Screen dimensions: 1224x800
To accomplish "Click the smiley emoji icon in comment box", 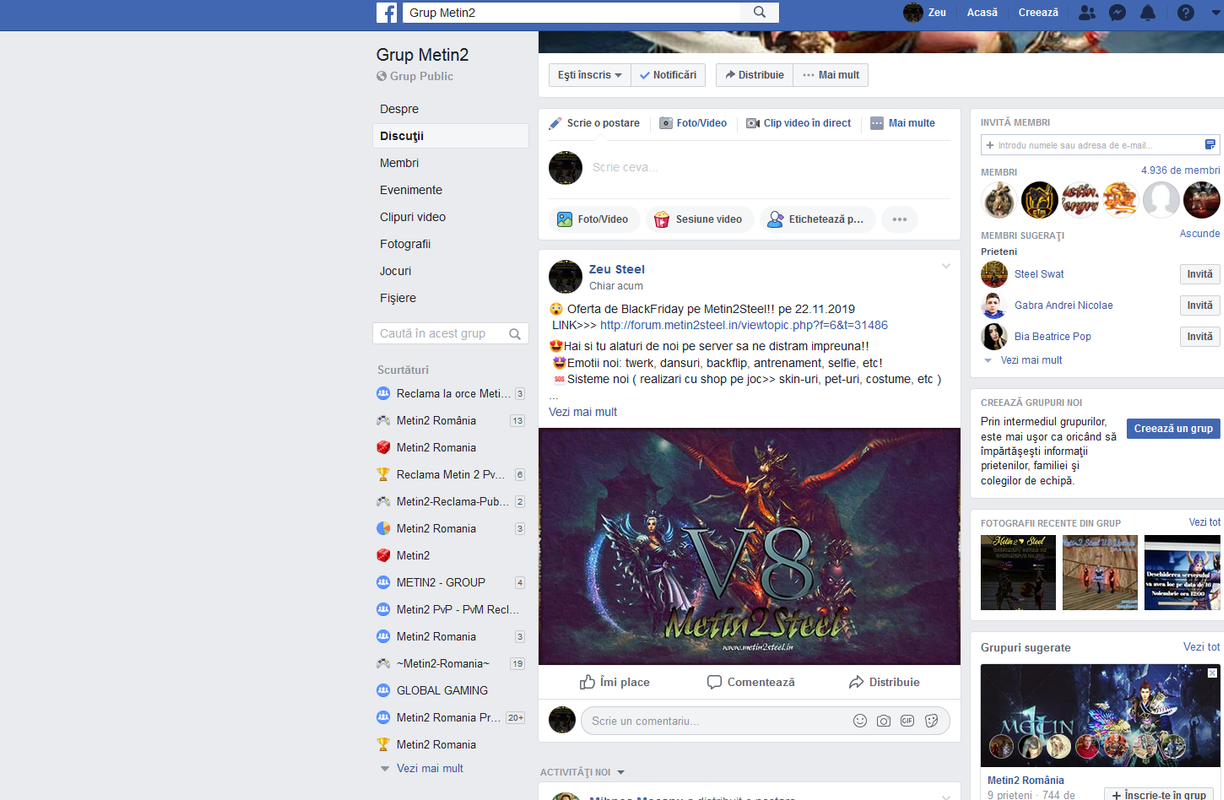I will coord(860,720).
